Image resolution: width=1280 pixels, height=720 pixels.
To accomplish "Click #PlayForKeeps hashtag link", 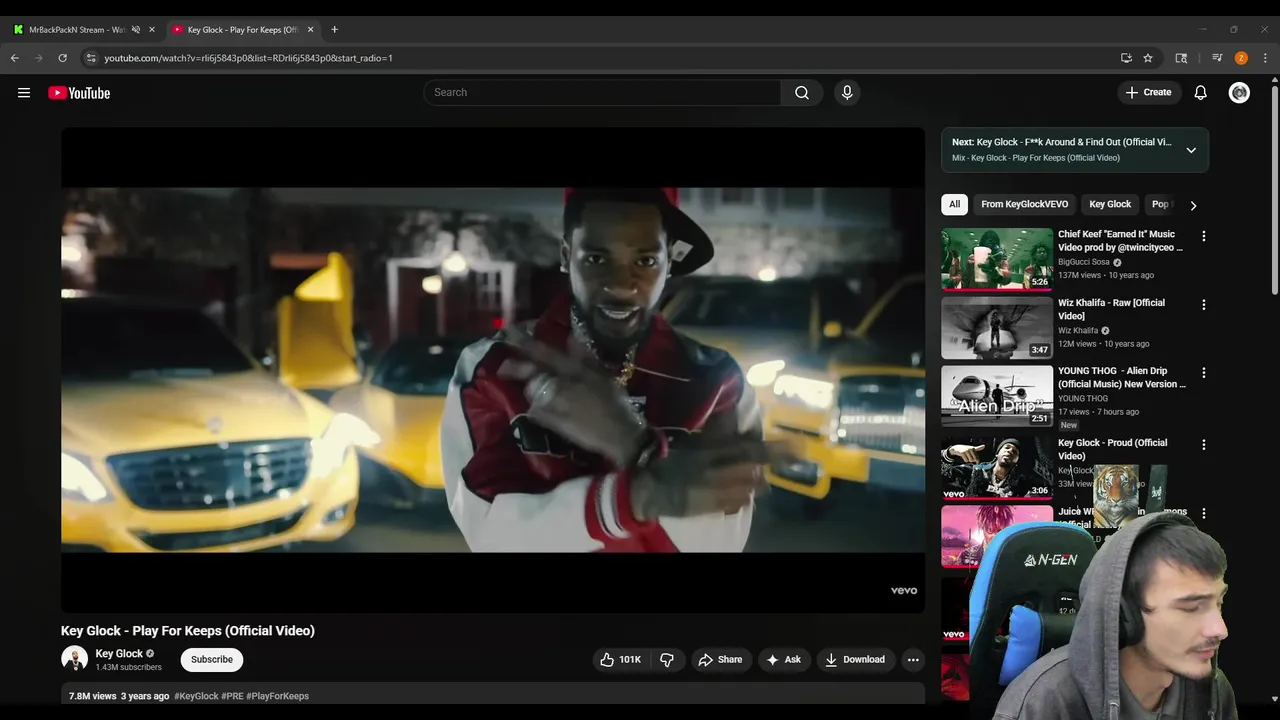I will [278, 696].
